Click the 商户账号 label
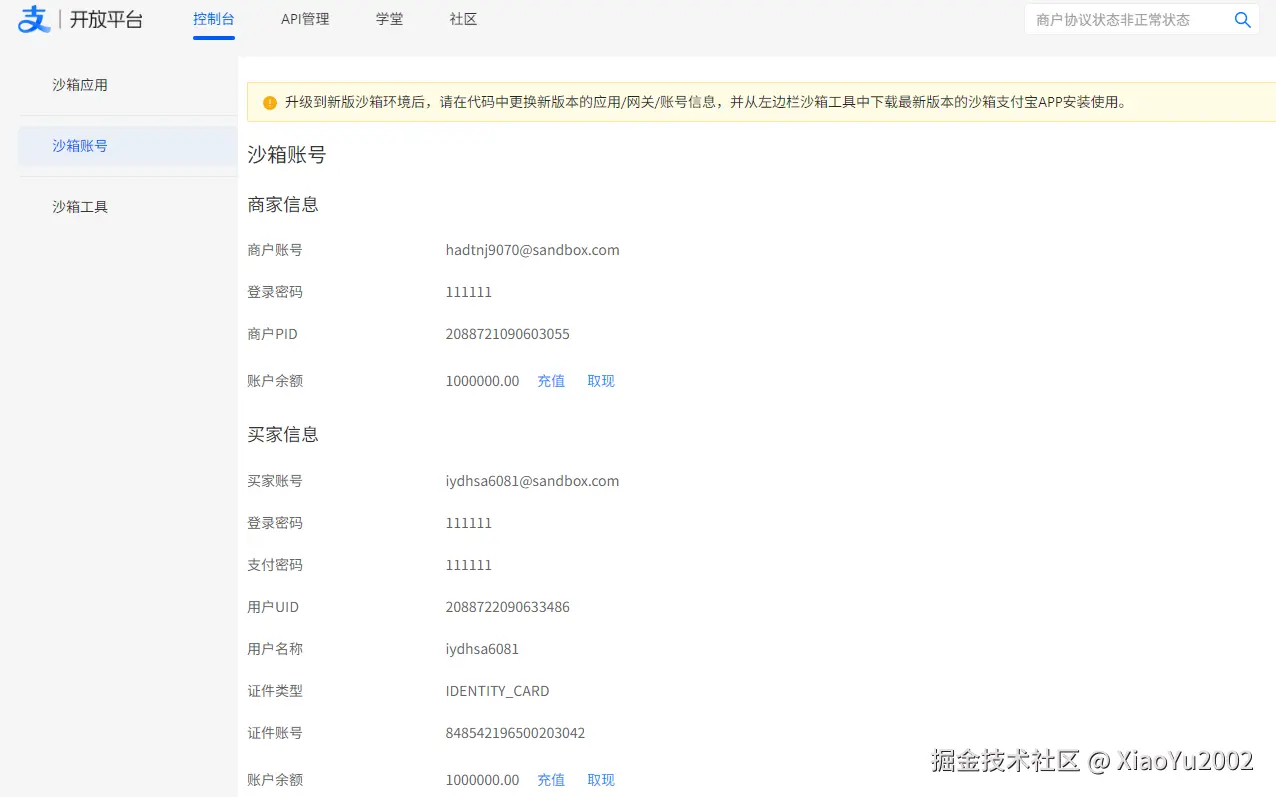 click(275, 250)
